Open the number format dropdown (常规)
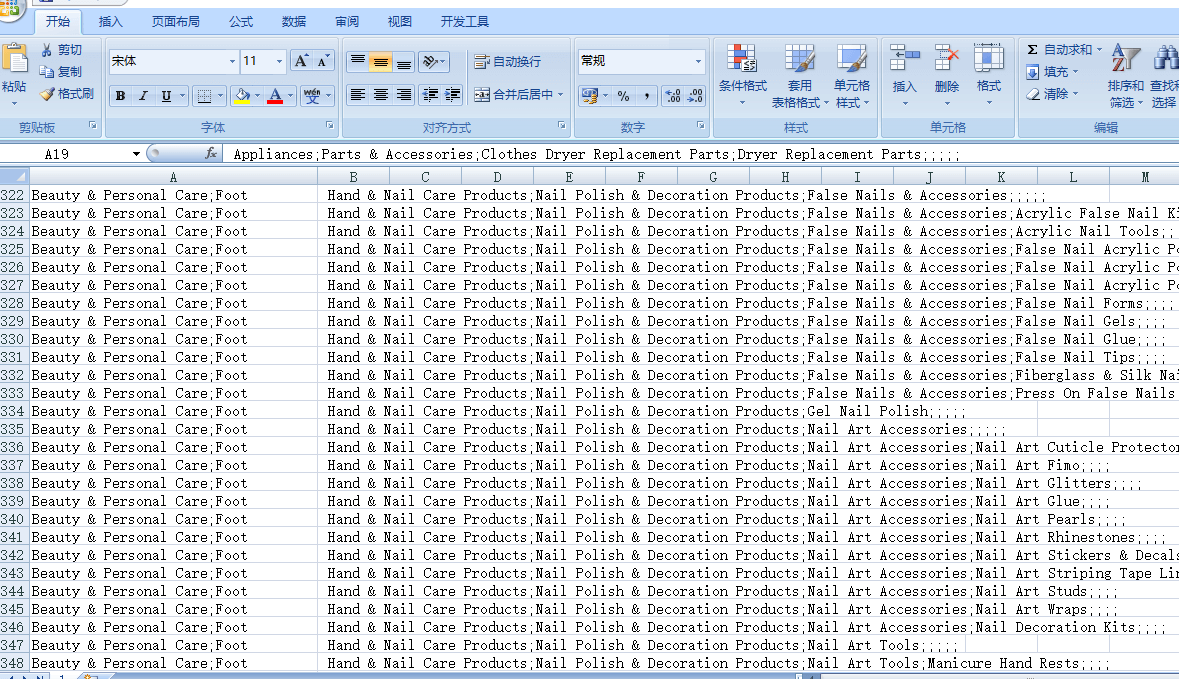Screen dimensions: 1179x679 [x=698, y=62]
